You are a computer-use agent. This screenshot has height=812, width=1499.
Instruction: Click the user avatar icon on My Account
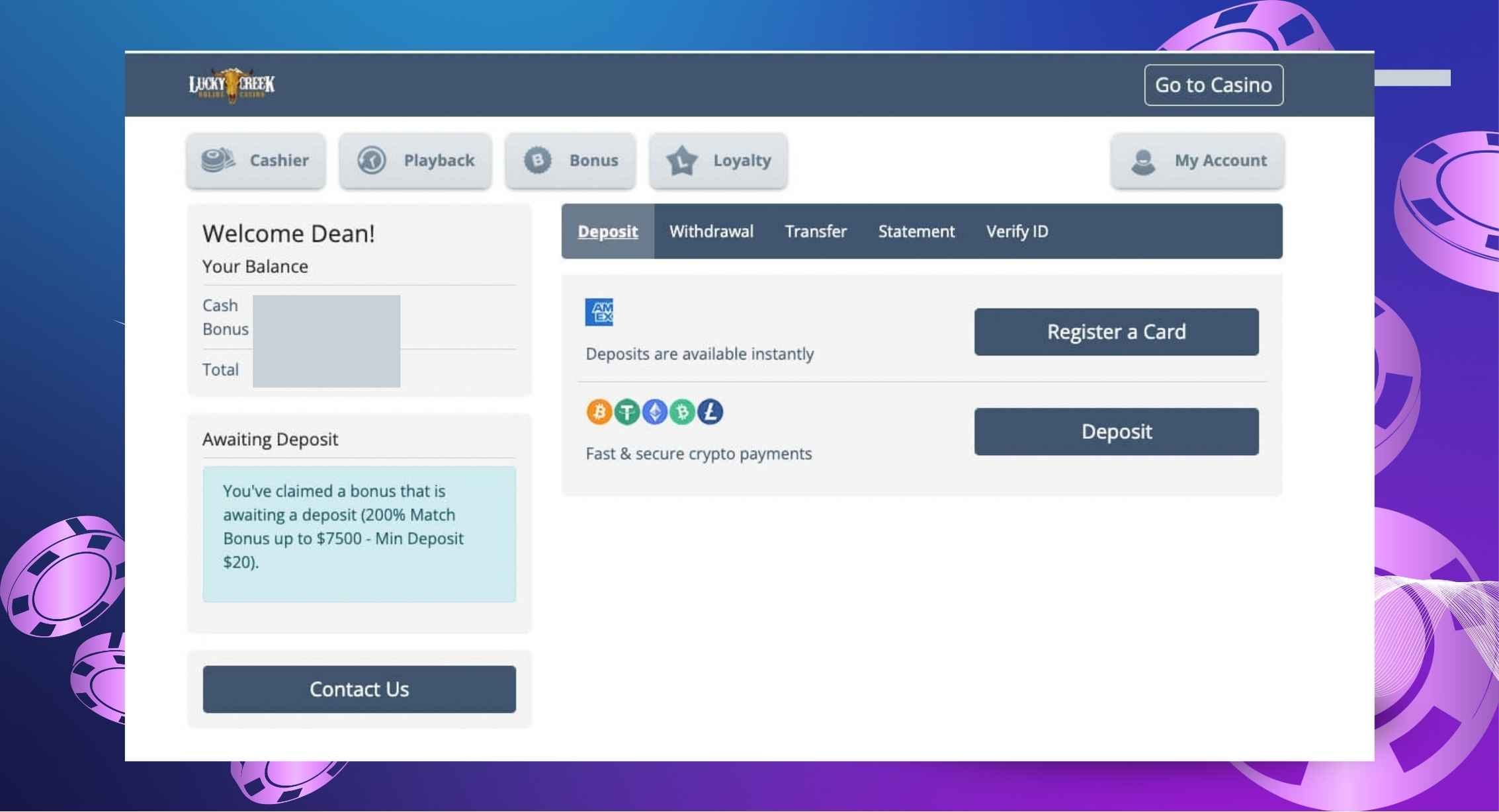point(1143,161)
